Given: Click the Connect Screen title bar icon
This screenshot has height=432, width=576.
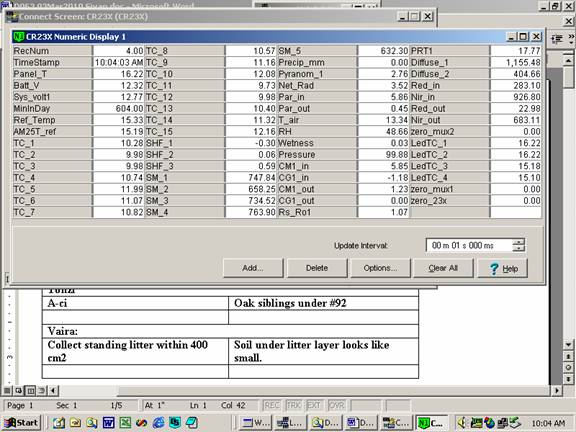Looking at the screenshot, I should (x=12, y=17).
